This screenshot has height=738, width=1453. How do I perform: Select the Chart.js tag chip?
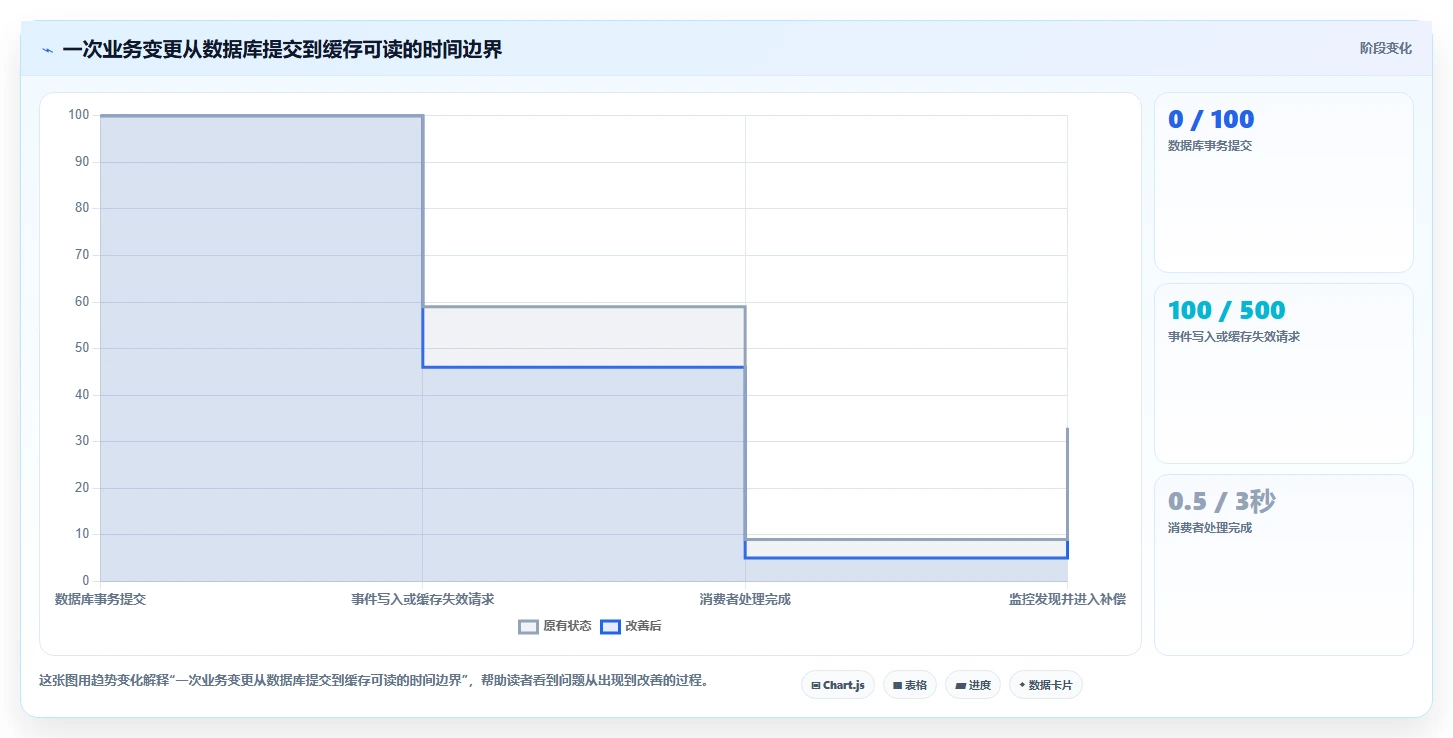pos(838,685)
